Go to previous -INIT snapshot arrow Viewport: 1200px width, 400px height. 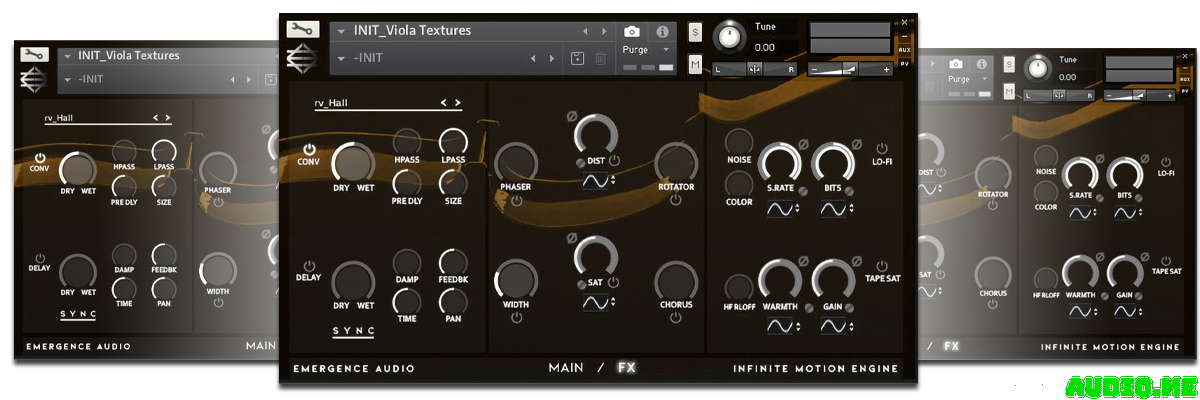point(534,59)
